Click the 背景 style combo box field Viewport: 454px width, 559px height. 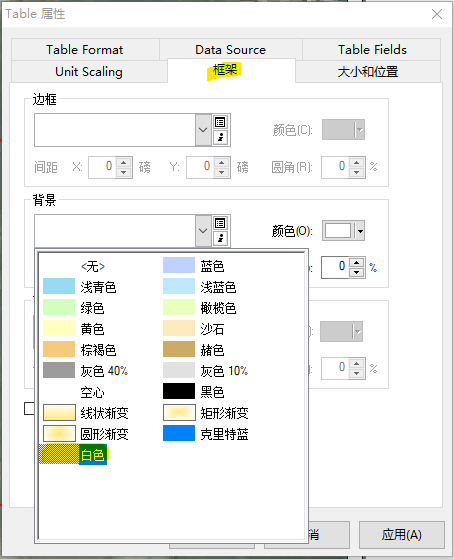115,231
